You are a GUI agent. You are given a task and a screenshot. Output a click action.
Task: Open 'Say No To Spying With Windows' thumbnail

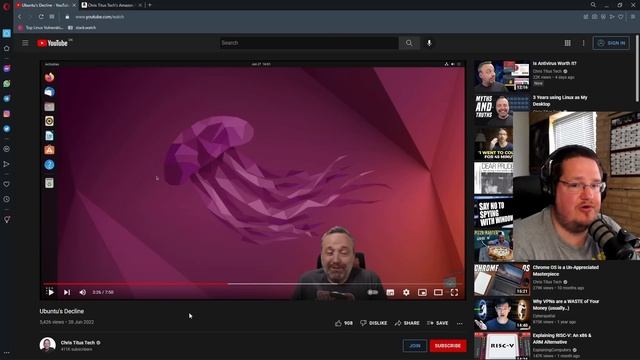click(x=493, y=212)
